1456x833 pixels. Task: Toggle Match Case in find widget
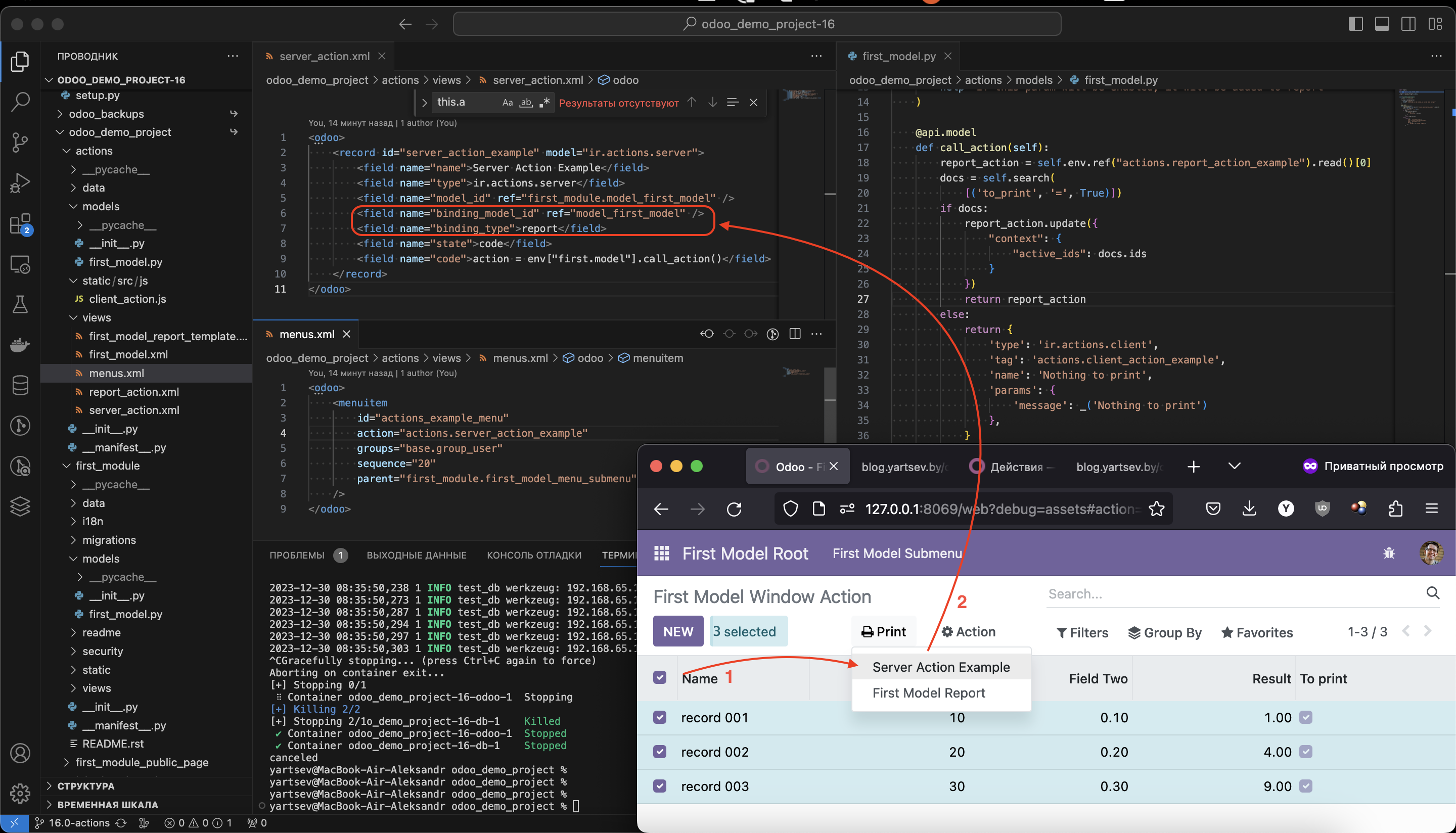[508, 103]
